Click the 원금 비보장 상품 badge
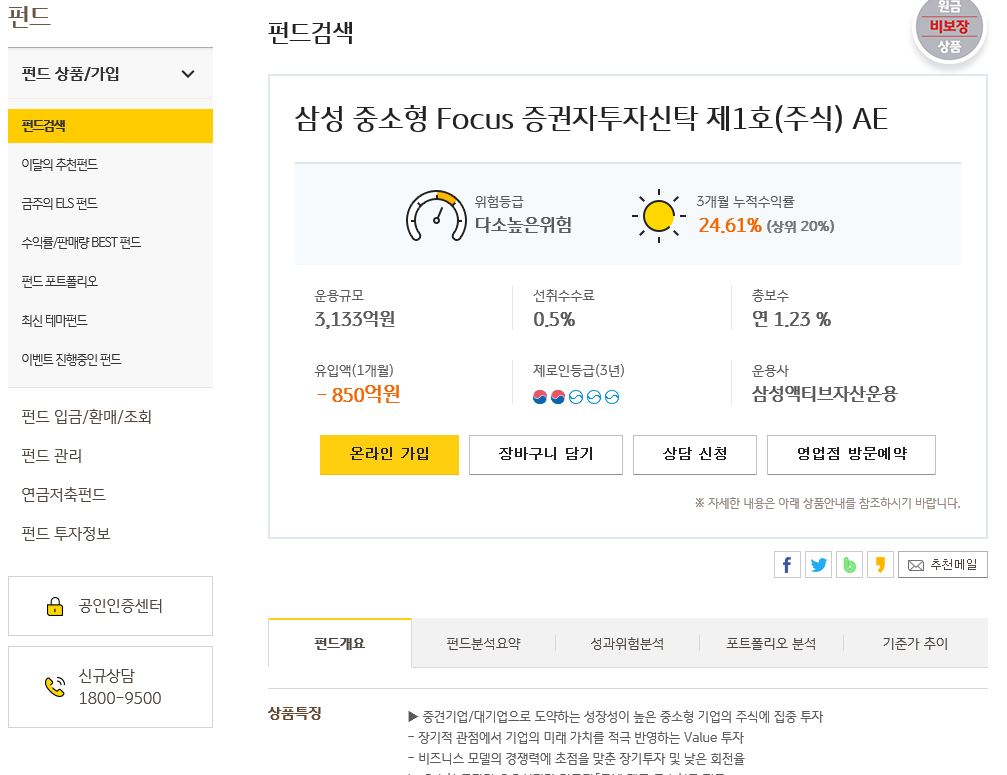This screenshot has width=1007, height=775. click(x=949, y=29)
